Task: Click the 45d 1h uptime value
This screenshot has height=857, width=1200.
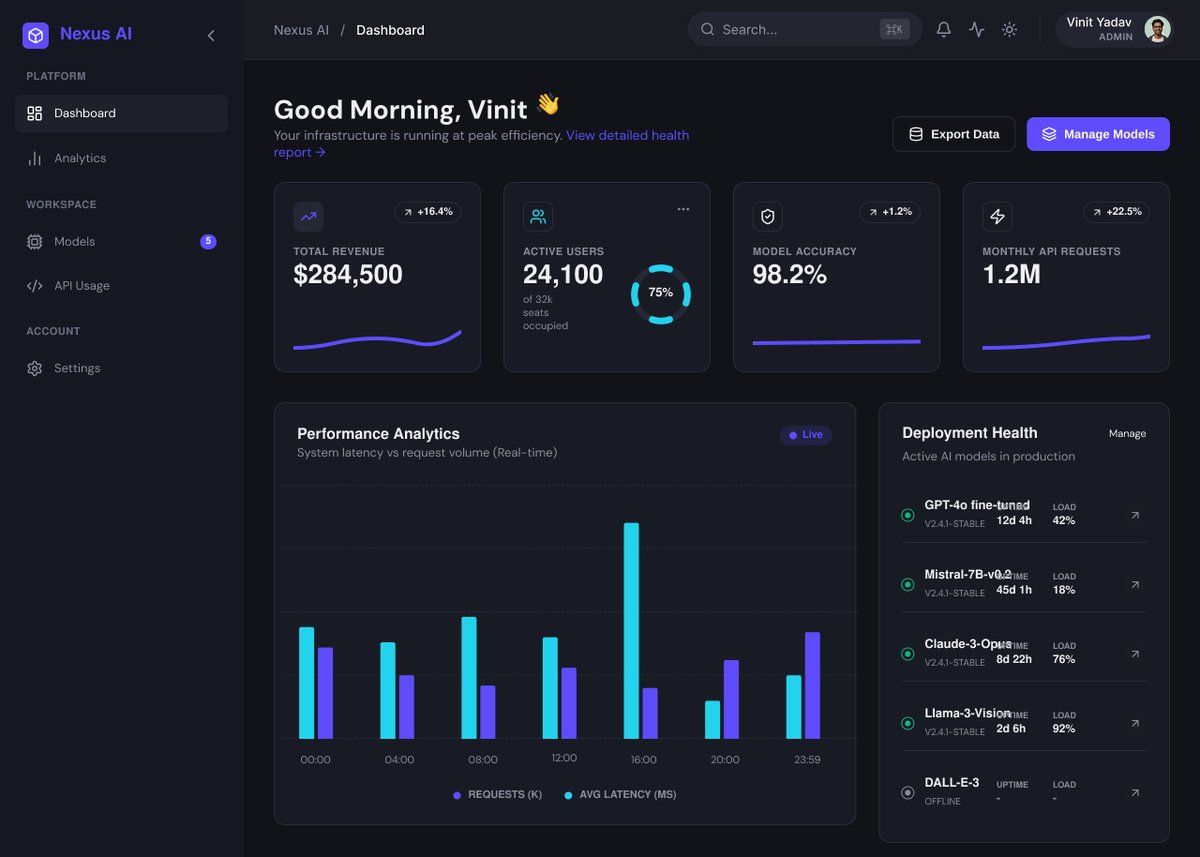Action: (x=1014, y=590)
